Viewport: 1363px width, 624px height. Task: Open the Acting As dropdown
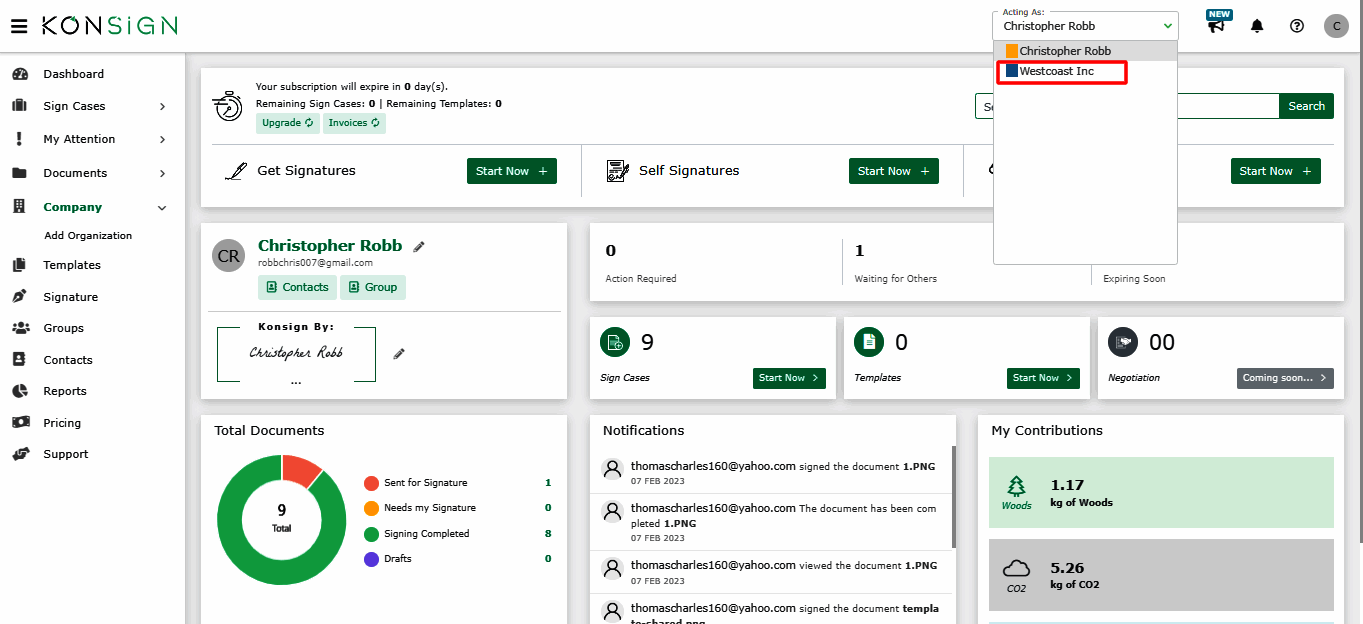[1086, 26]
